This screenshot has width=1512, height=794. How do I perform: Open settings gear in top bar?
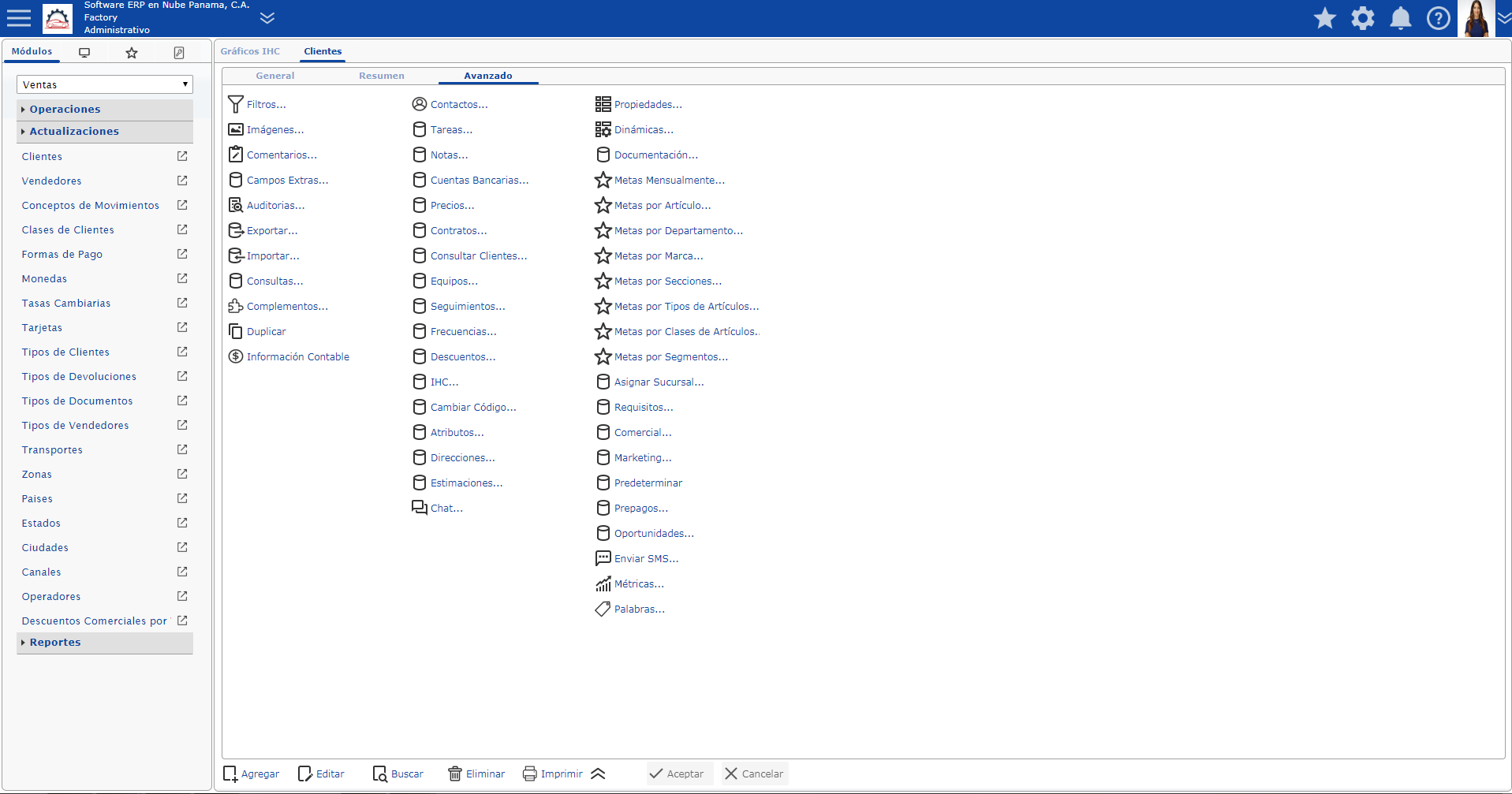pyautogui.click(x=1363, y=18)
